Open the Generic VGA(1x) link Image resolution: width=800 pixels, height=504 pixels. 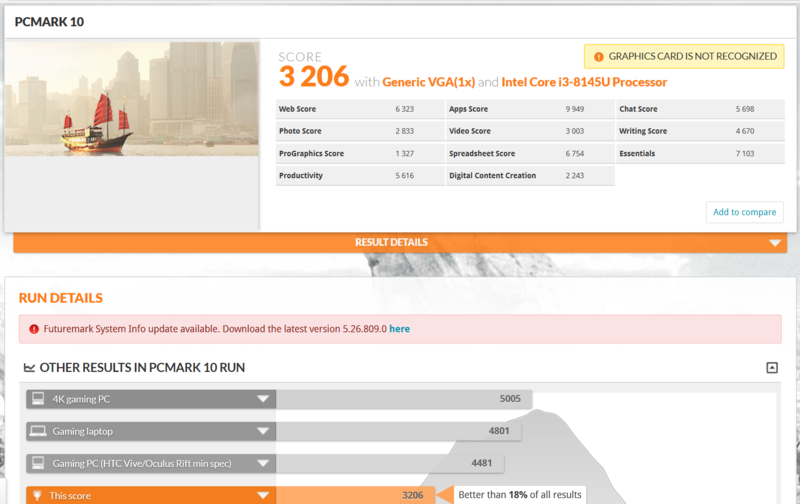tap(429, 82)
